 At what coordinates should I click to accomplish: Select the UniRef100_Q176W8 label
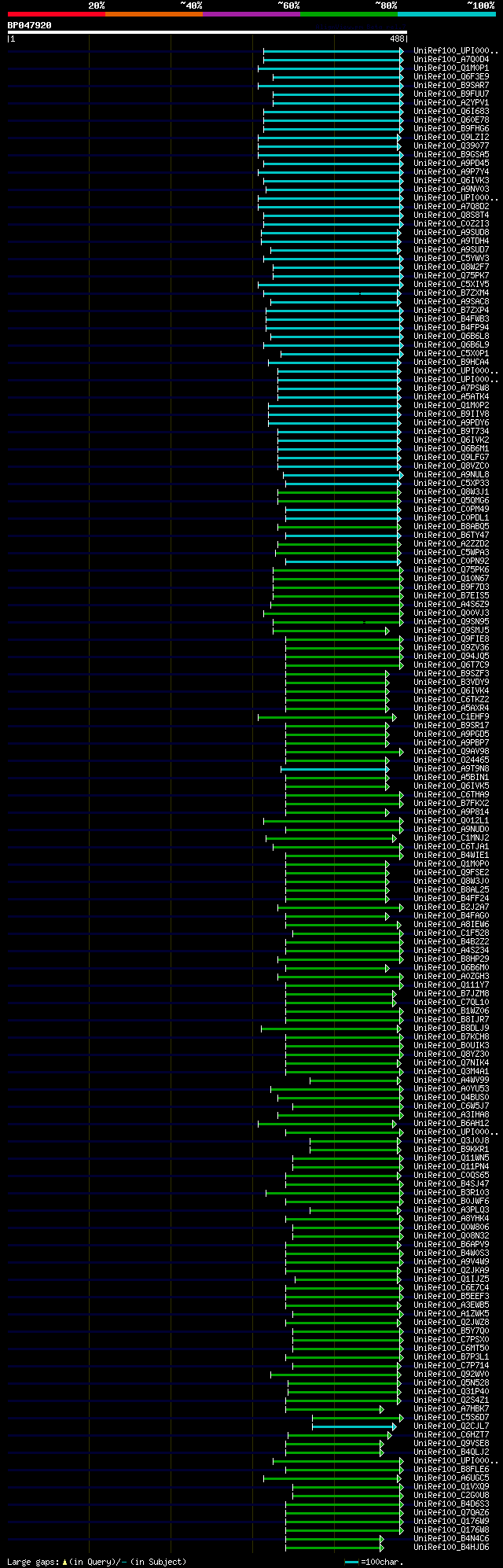point(451,1529)
